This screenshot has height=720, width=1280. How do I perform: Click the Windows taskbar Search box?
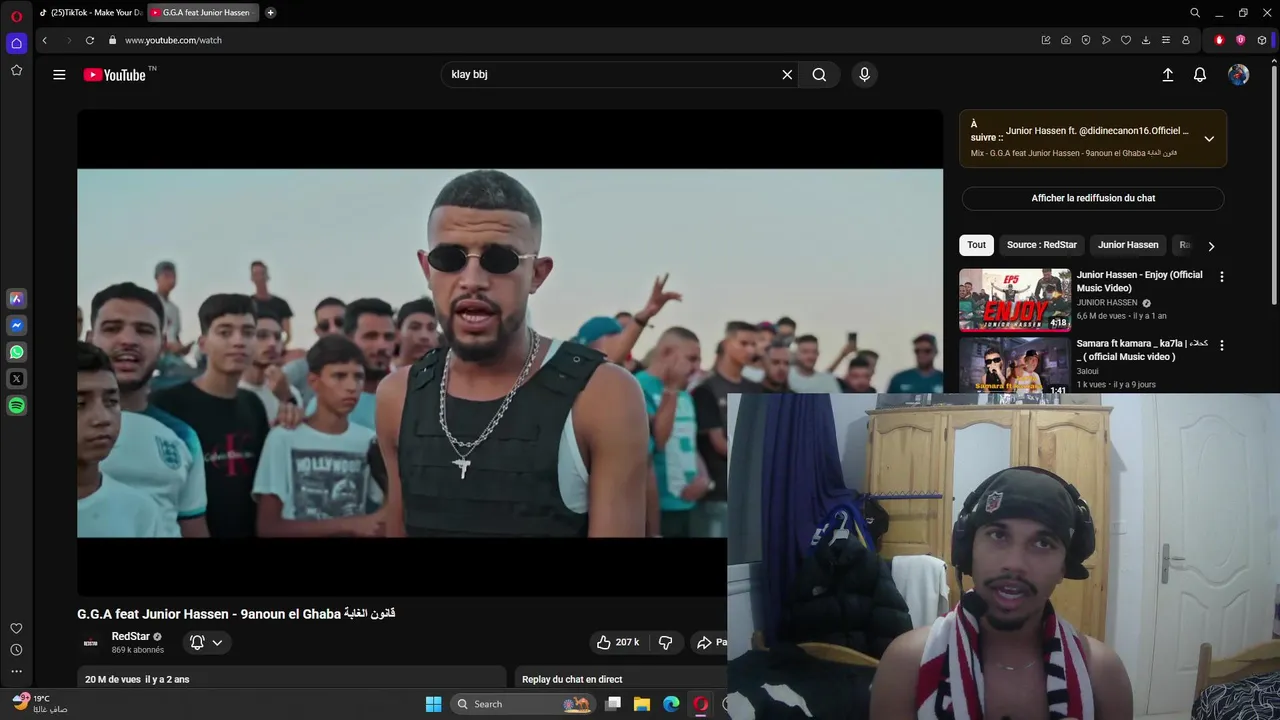521,704
